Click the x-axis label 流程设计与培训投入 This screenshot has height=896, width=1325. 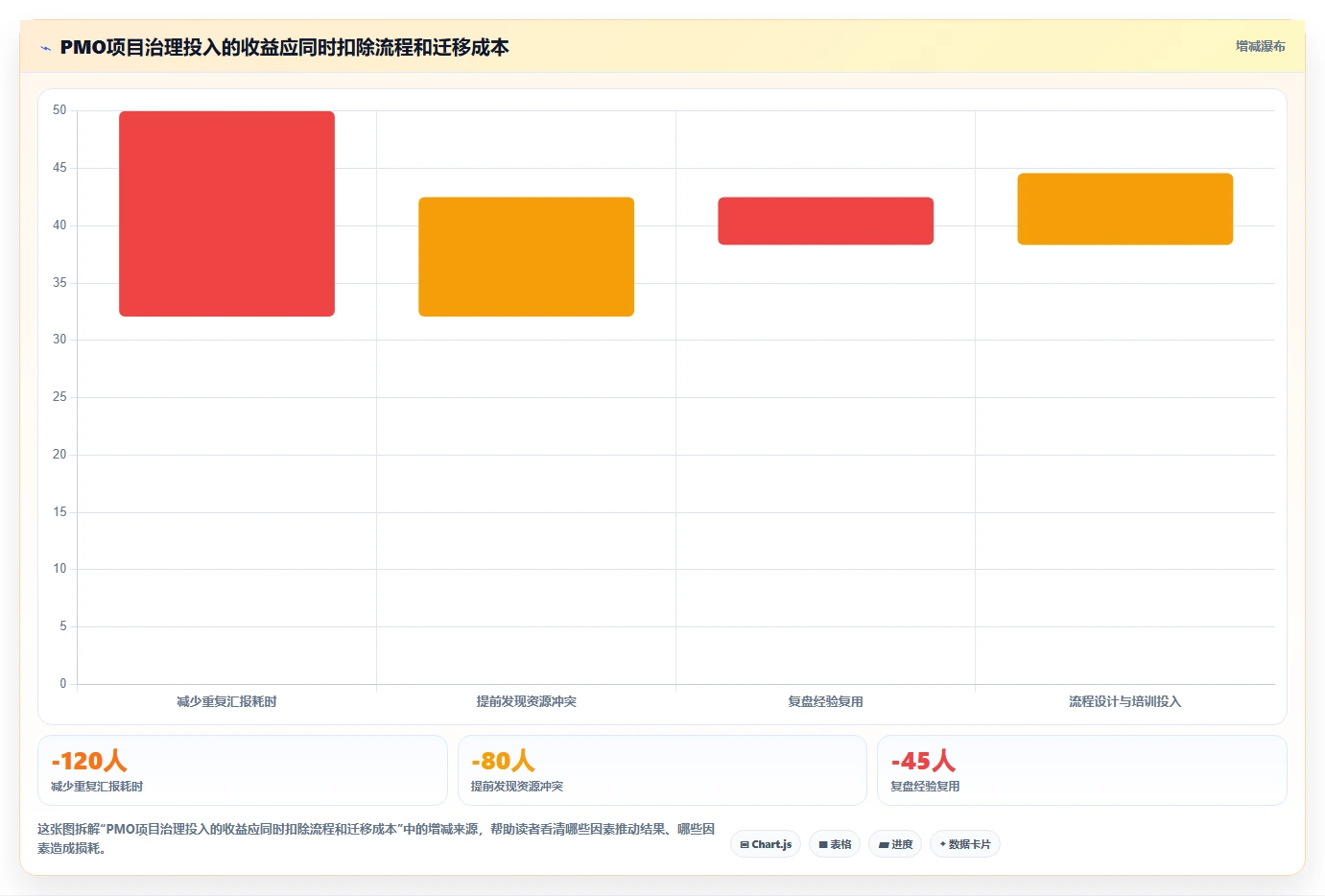click(1124, 701)
